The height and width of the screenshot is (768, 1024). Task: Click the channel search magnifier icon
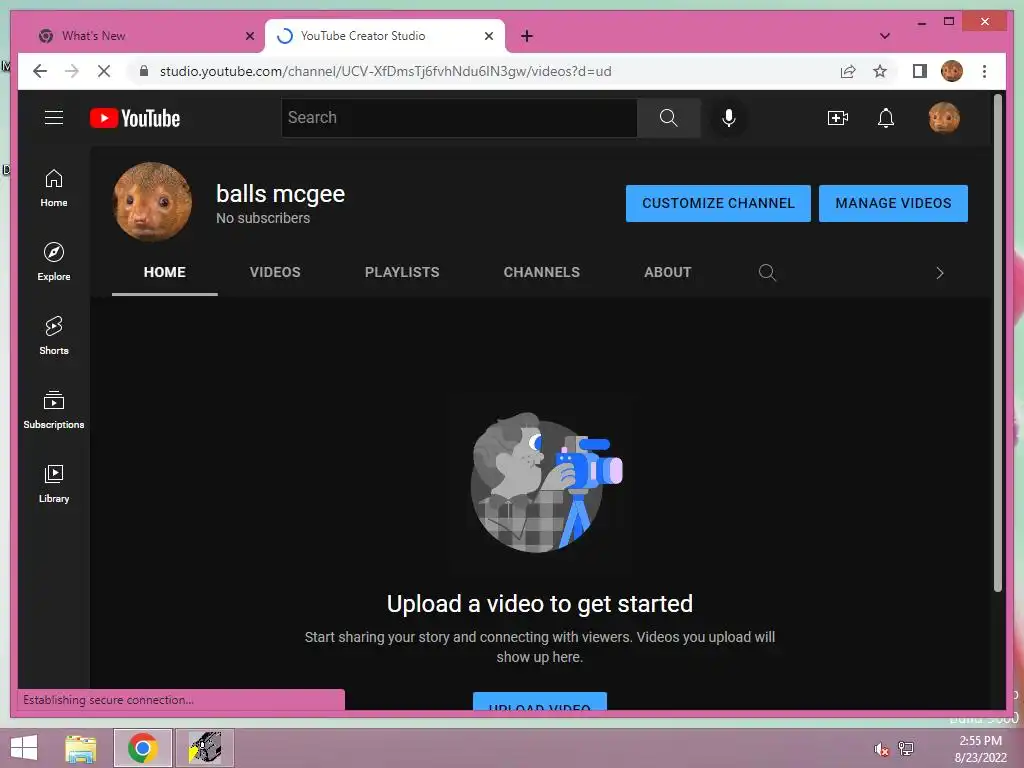click(767, 272)
